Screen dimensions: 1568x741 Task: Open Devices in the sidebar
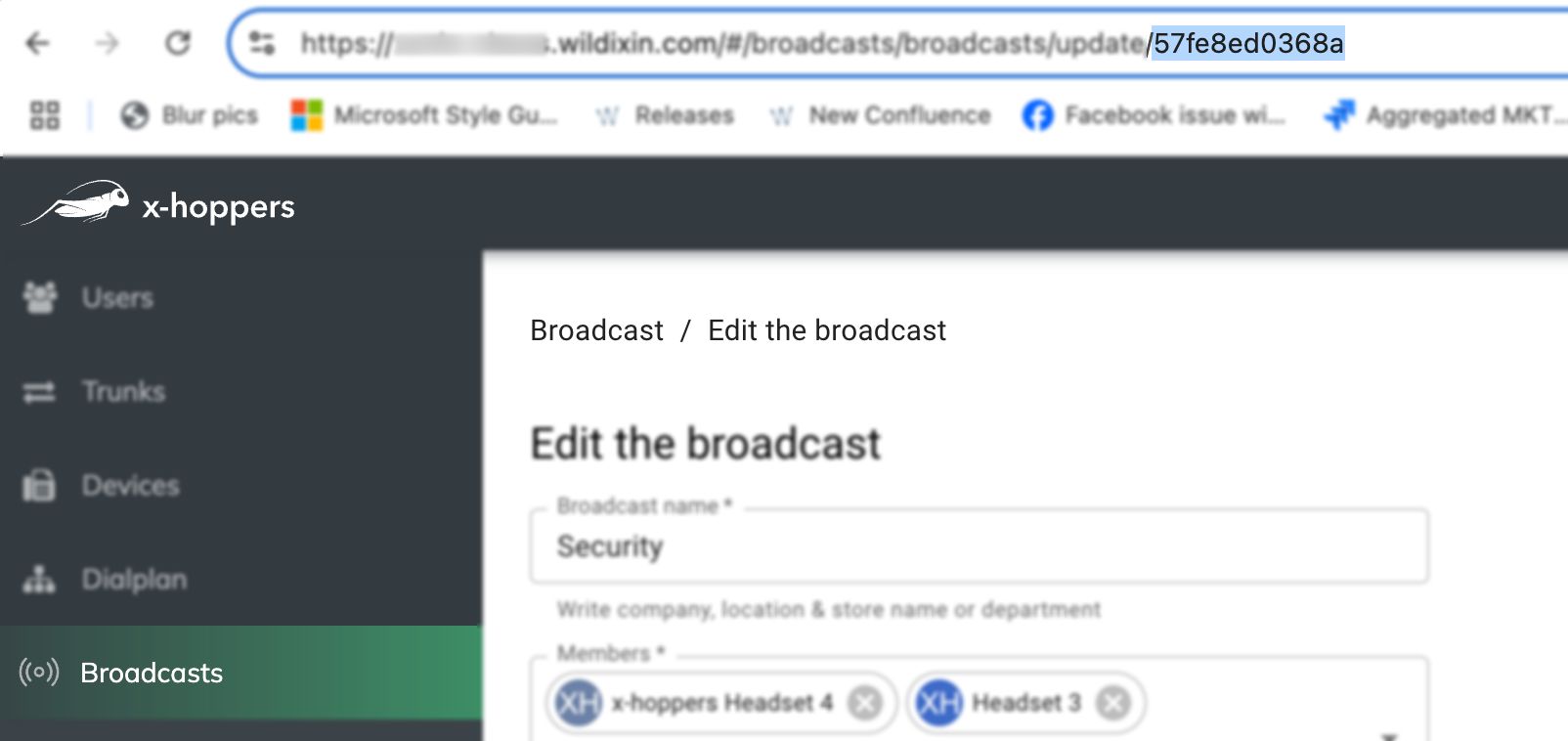pyautogui.click(x=130, y=485)
